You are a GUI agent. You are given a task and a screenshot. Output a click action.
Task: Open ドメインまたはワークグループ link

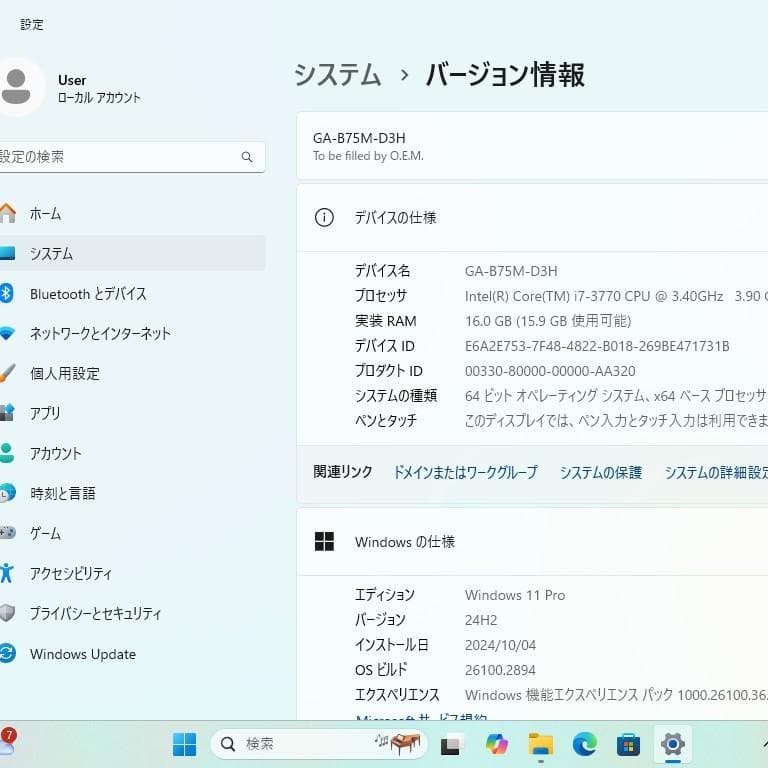(x=465, y=472)
